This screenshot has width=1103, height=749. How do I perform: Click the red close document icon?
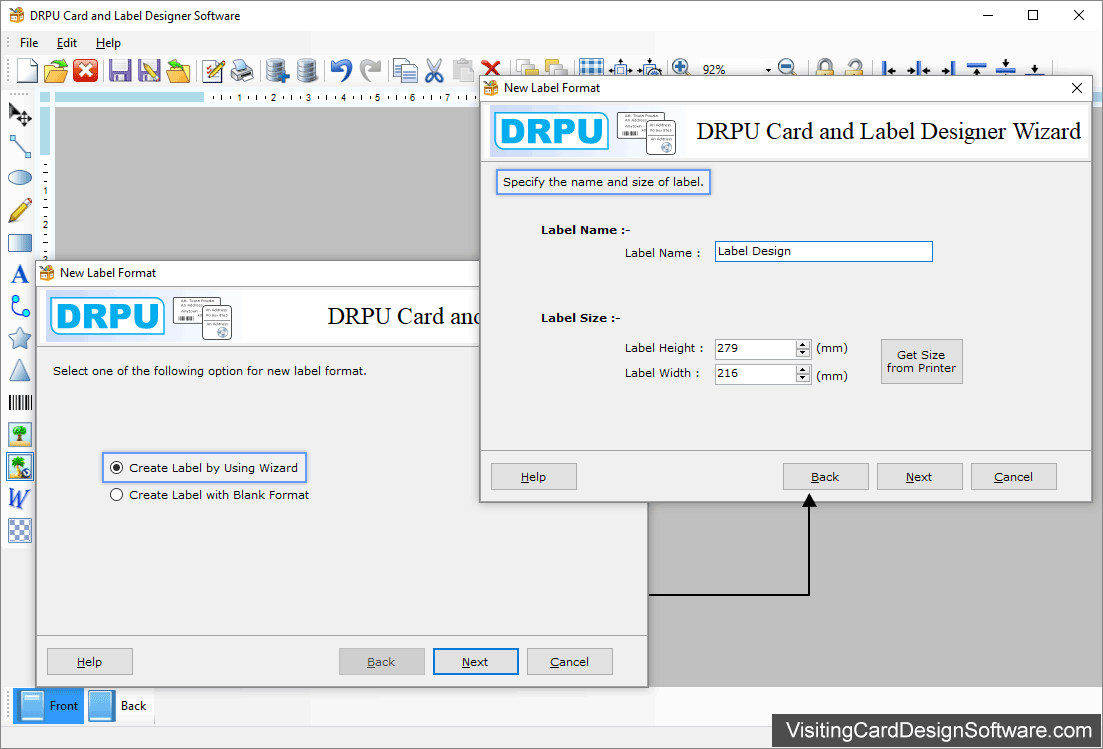[86, 70]
